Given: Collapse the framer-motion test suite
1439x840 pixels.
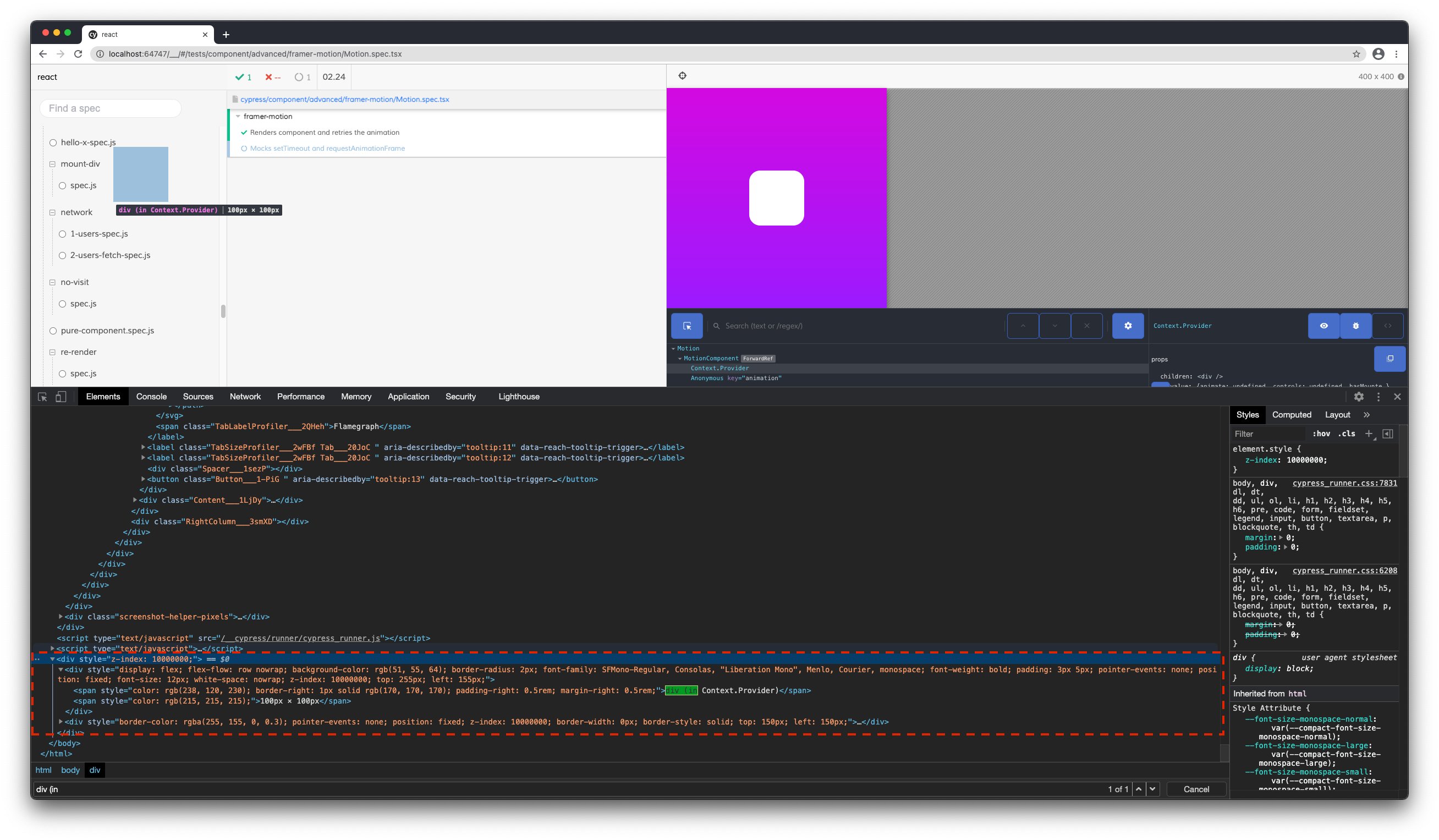Looking at the screenshot, I should click(238, 117).
